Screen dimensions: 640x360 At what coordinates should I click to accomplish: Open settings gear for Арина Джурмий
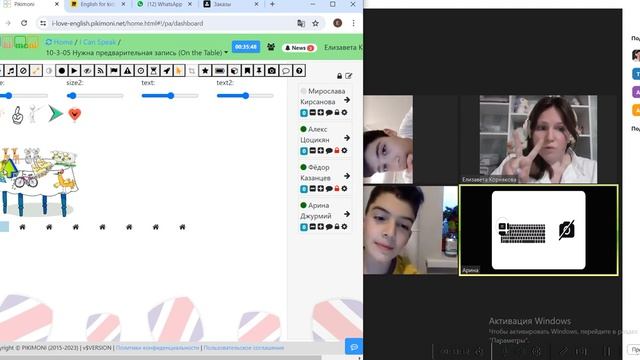click(344, 227)
